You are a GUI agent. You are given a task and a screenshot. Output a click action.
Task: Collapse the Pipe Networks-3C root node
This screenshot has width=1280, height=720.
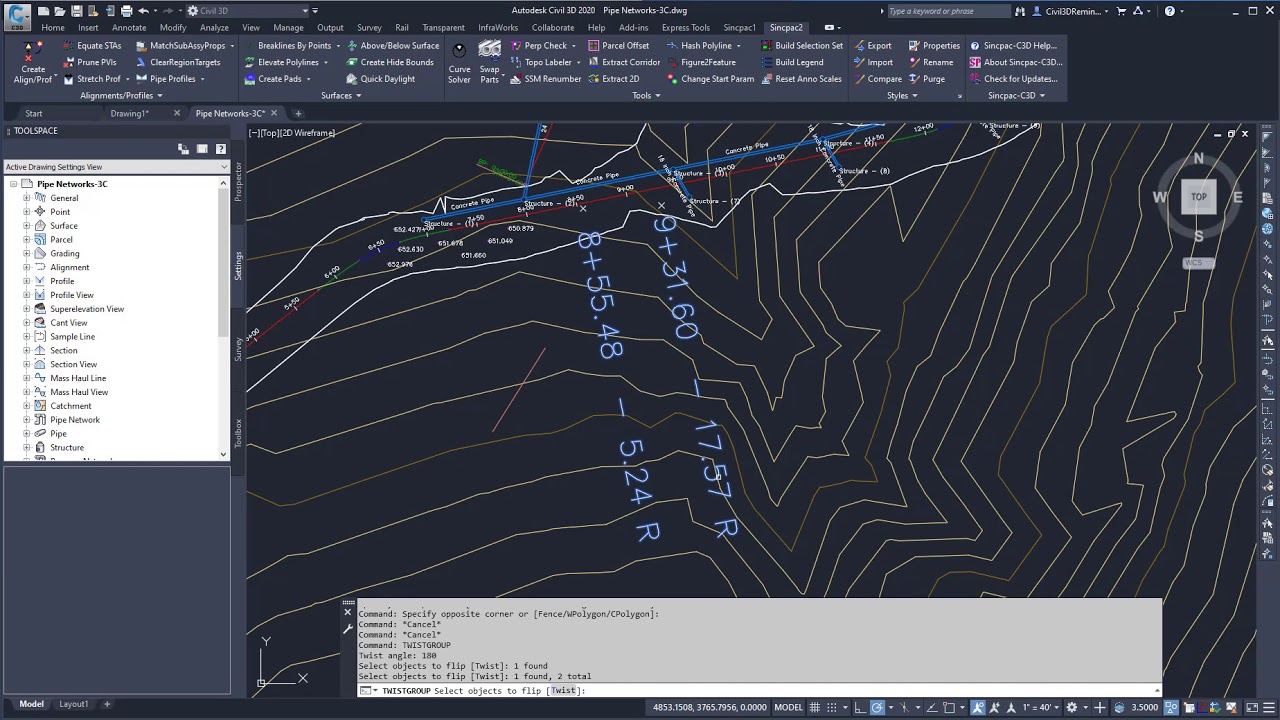click(14, 184)
